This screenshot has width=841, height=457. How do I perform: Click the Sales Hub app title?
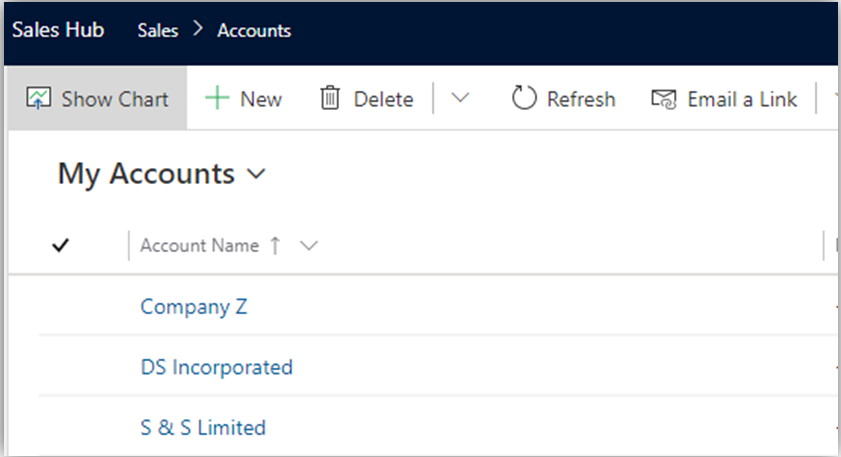coord(58,30)
